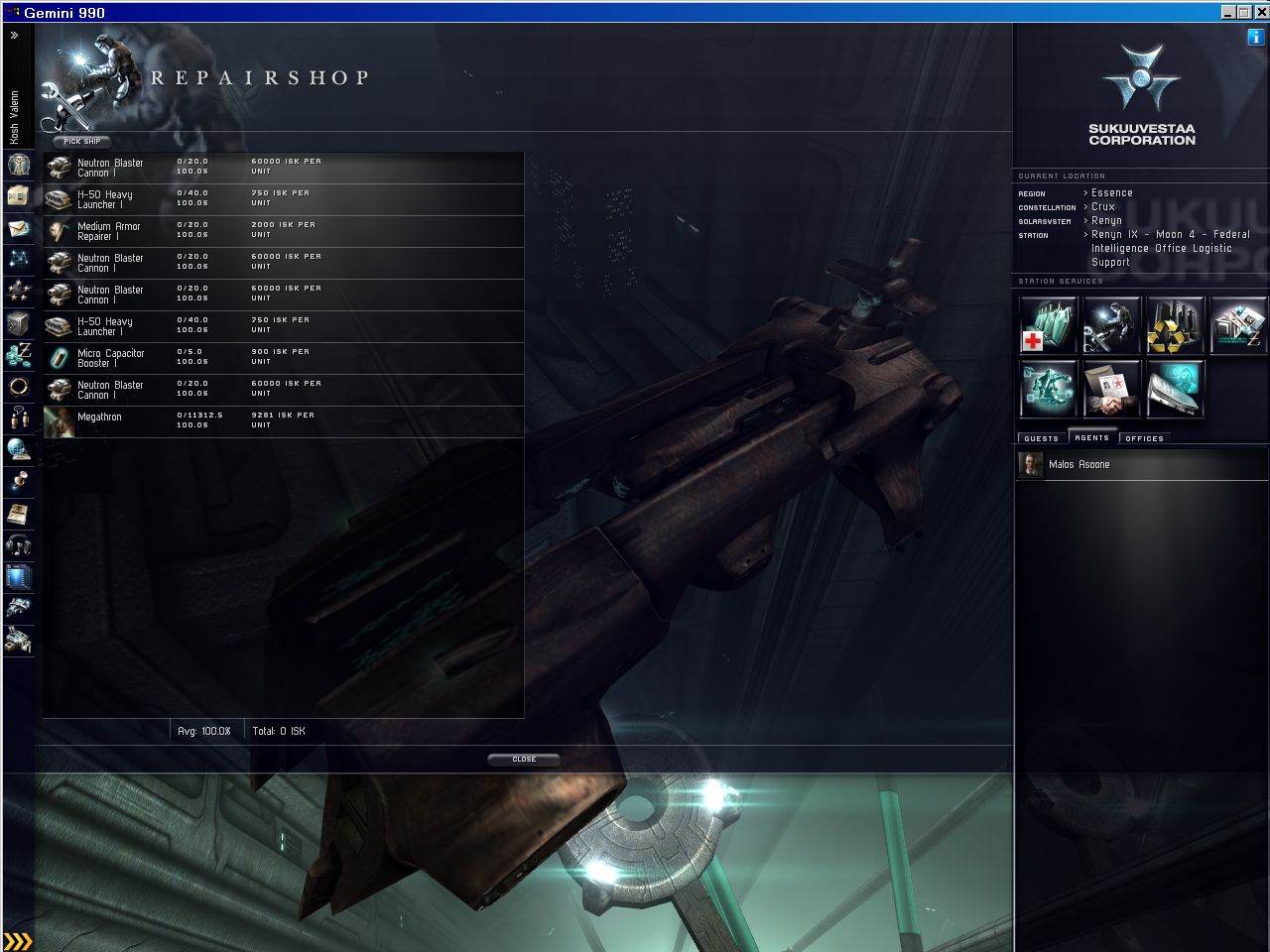
Task: Open the Renyn IX Moon 4 station link
Action: pyautogui.click(x=1171, y=249)
